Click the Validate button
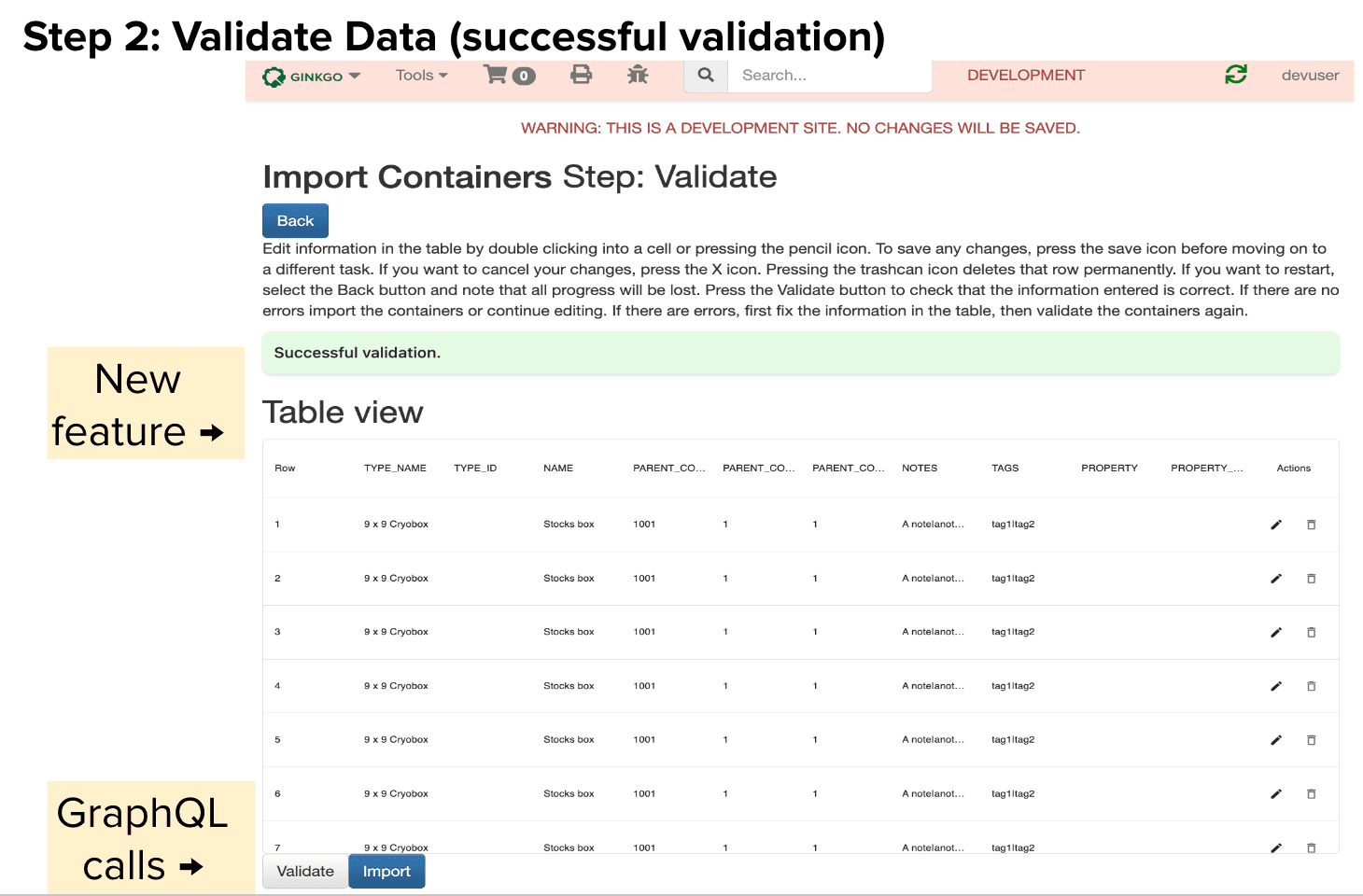The height and width of the screenshot is (896, 1363). click(x=305, y=871)
